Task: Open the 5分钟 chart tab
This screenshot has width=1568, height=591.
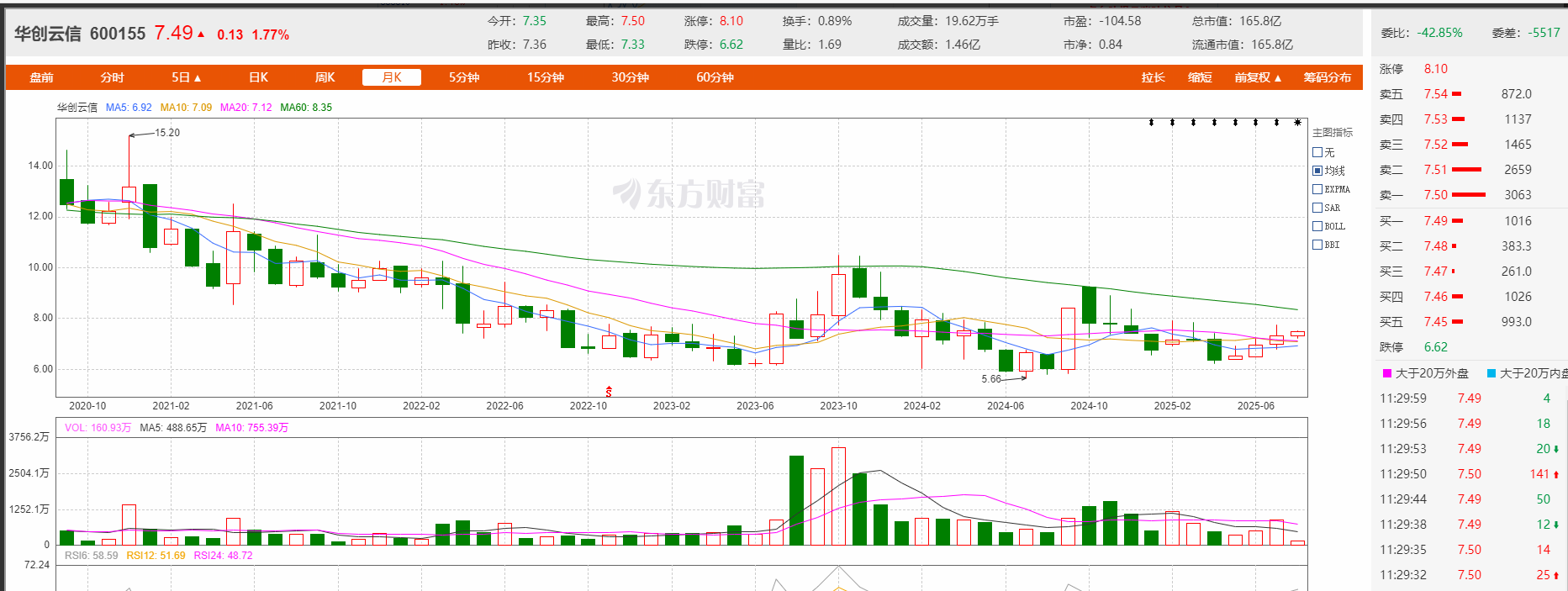Action: pyautogui.click(x=464, y=77)
